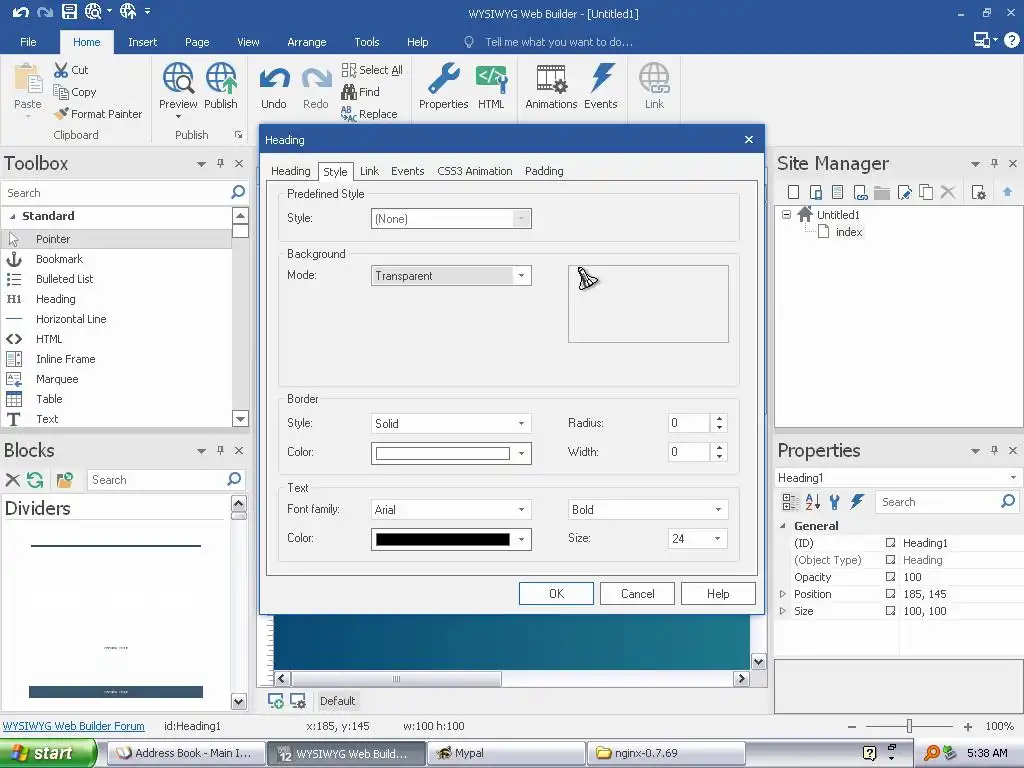Expand the Position property row
Screen dimensions: 1024x768
coord(783,594)
